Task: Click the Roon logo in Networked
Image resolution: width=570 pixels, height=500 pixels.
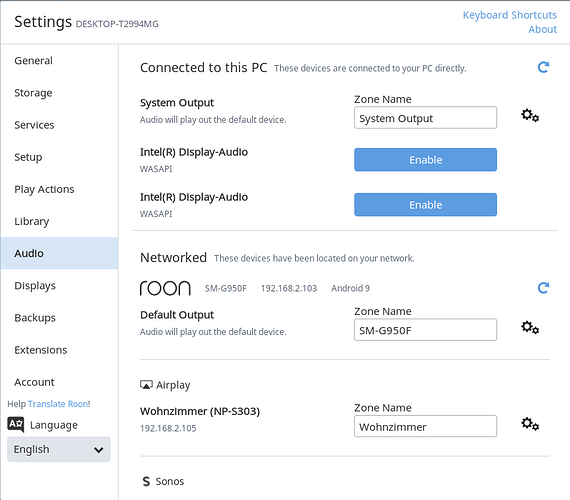Action: [x=165, y=288]
